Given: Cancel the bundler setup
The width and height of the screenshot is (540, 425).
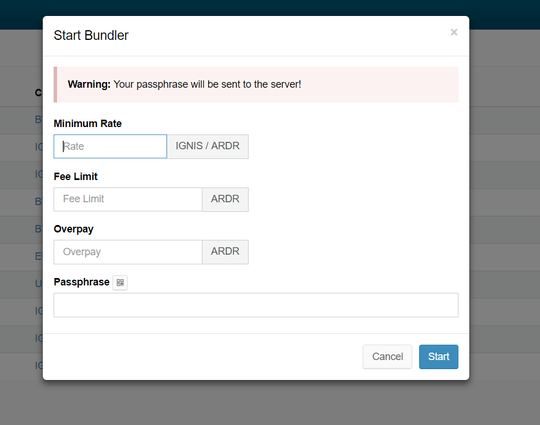Looking at the screenshot, I should [387, 357].
